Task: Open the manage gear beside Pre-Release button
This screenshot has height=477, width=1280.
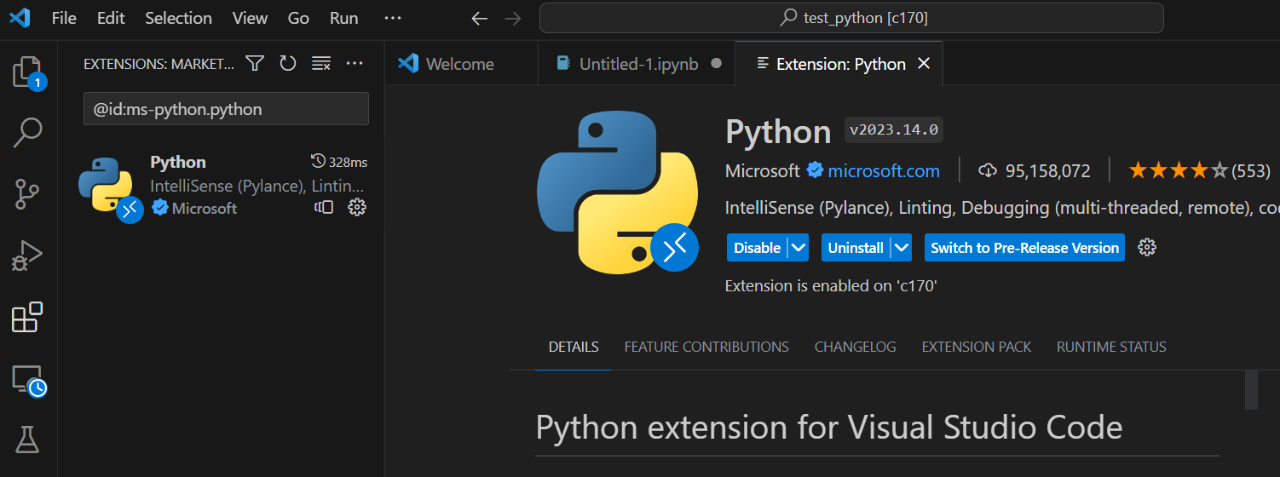Action: pyautogui.click(x=1148, y=248)
